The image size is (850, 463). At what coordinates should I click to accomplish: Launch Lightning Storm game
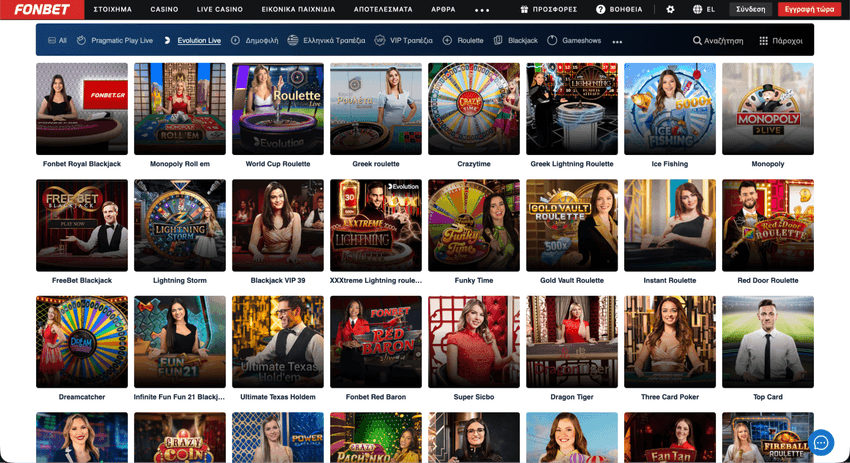pyautogui.click(x=180, y=226)
